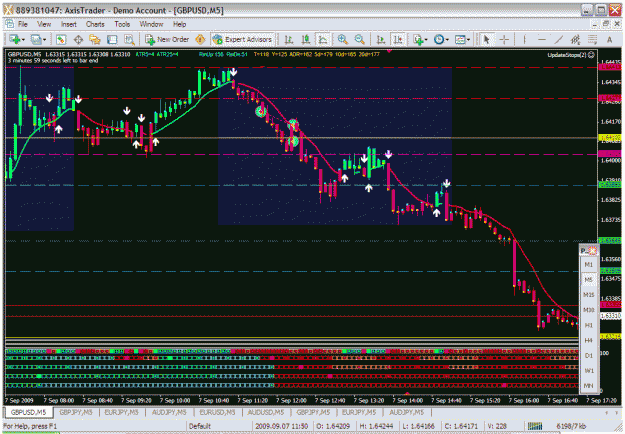The height and width of the screenshot is (434, 625).
Task: Switch to candlestick chart display
Action: [306, 39]
